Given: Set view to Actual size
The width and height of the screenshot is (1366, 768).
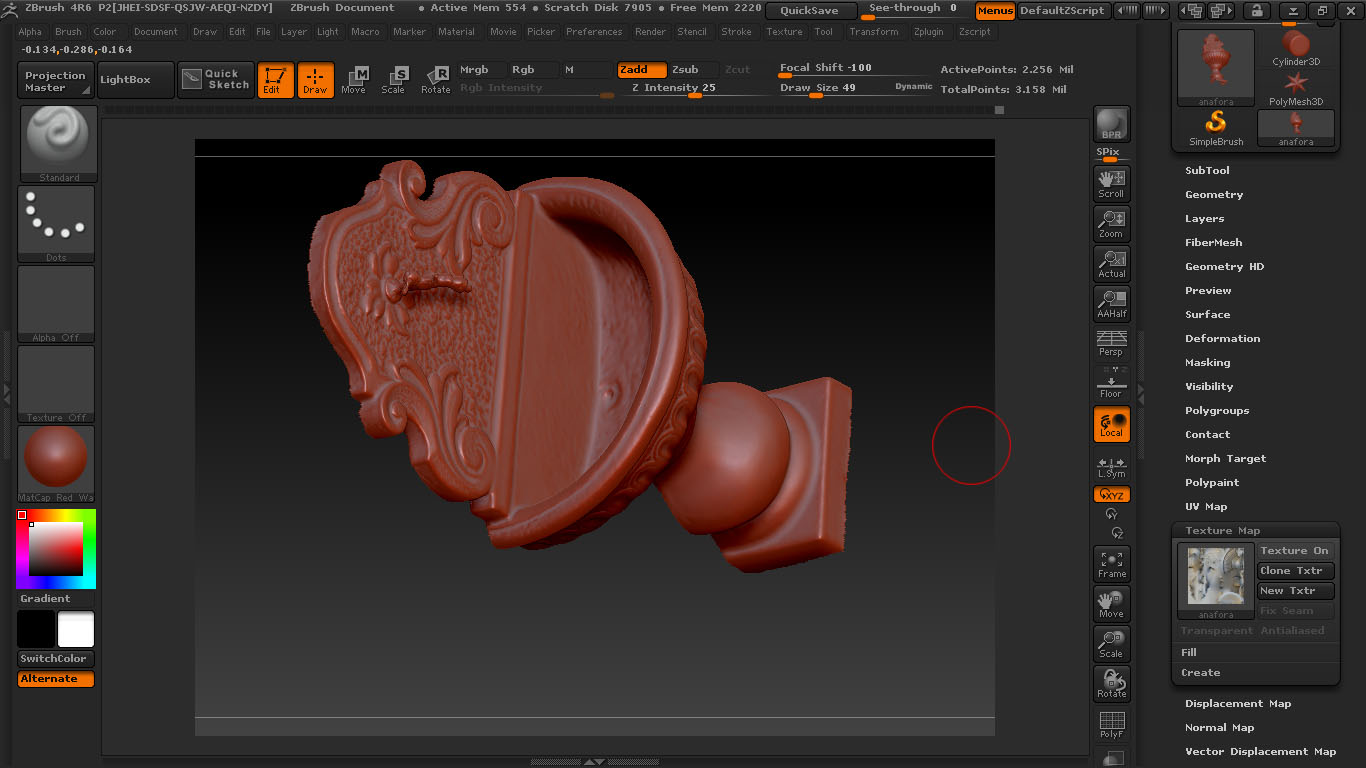Looking at the screenshot, I should pos(1111,264).
